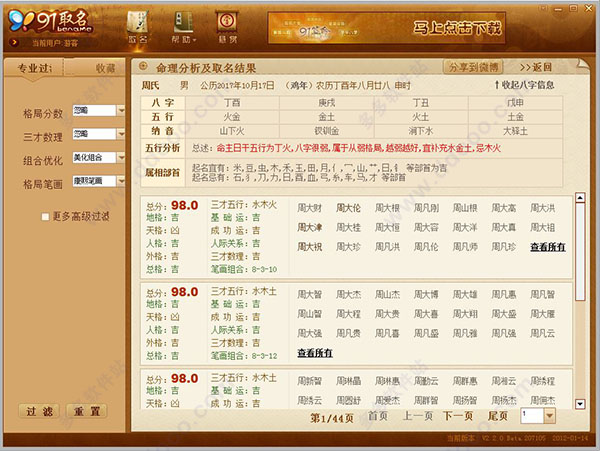Viewport: 600px width, 451px height.
Task: Select the name 周大财
Action: (x=310, y=208)
